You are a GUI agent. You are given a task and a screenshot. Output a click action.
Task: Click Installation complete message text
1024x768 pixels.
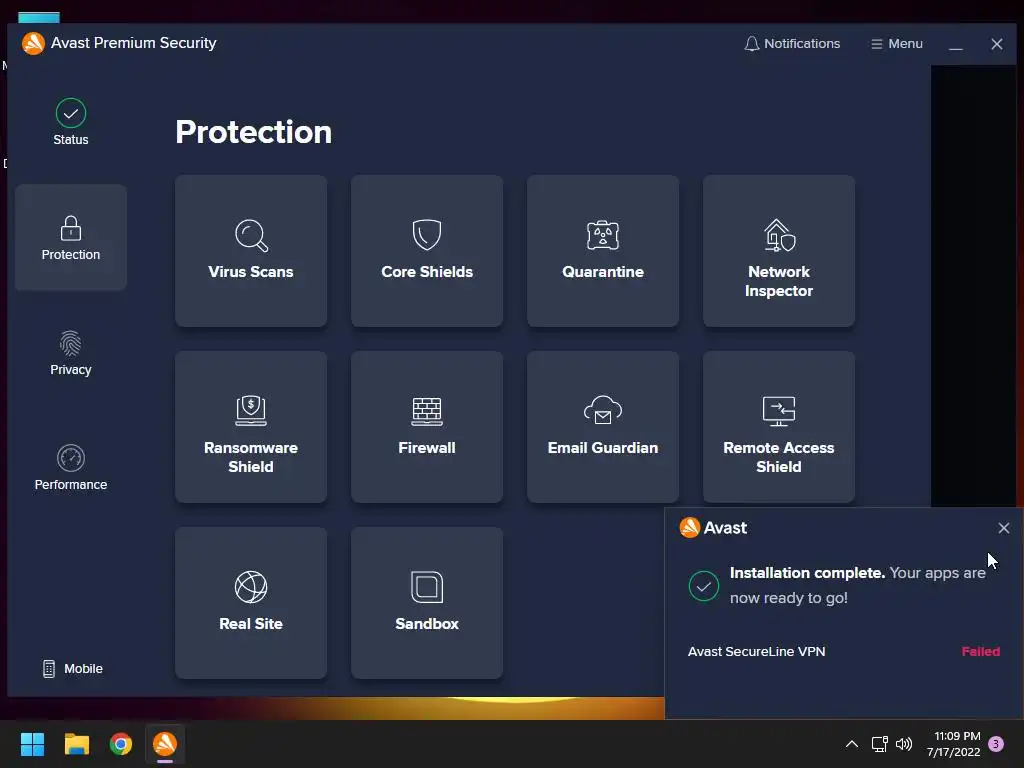pos(857,585)
